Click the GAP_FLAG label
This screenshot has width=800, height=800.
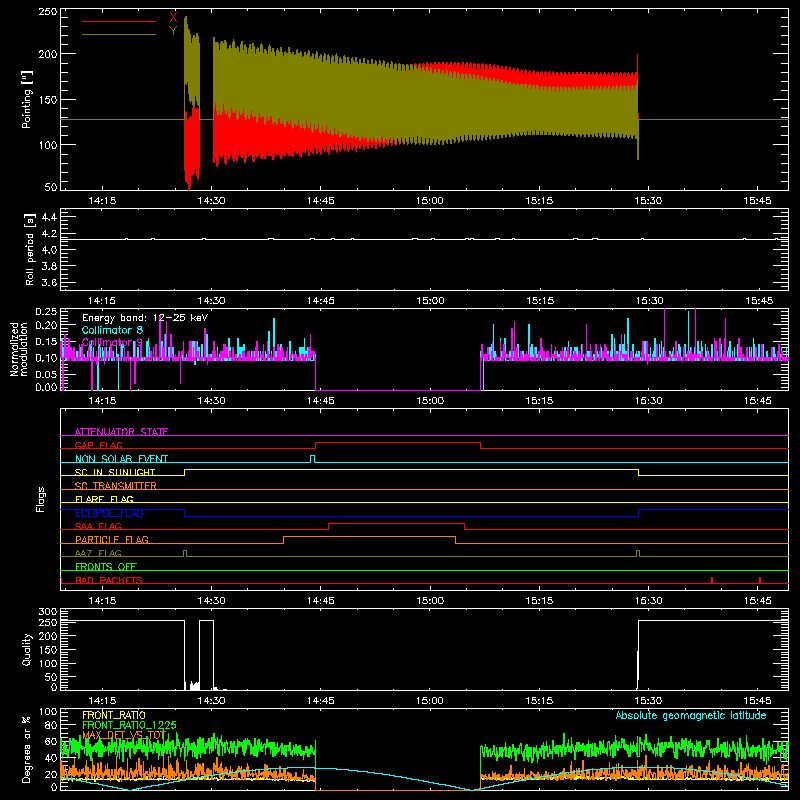(98, 445)
